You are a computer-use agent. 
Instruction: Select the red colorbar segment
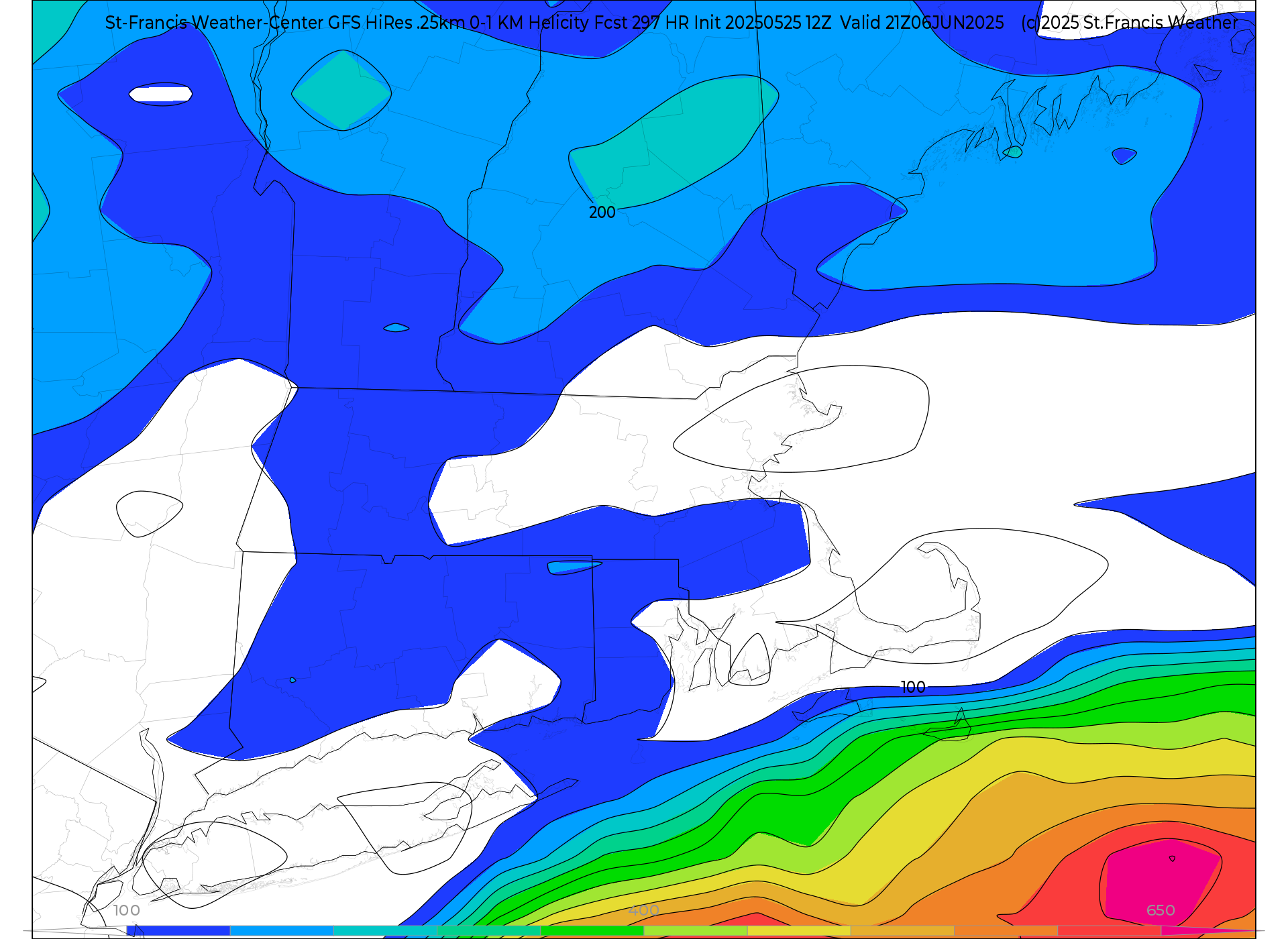pyautogui.click(x=1110, y=931)
